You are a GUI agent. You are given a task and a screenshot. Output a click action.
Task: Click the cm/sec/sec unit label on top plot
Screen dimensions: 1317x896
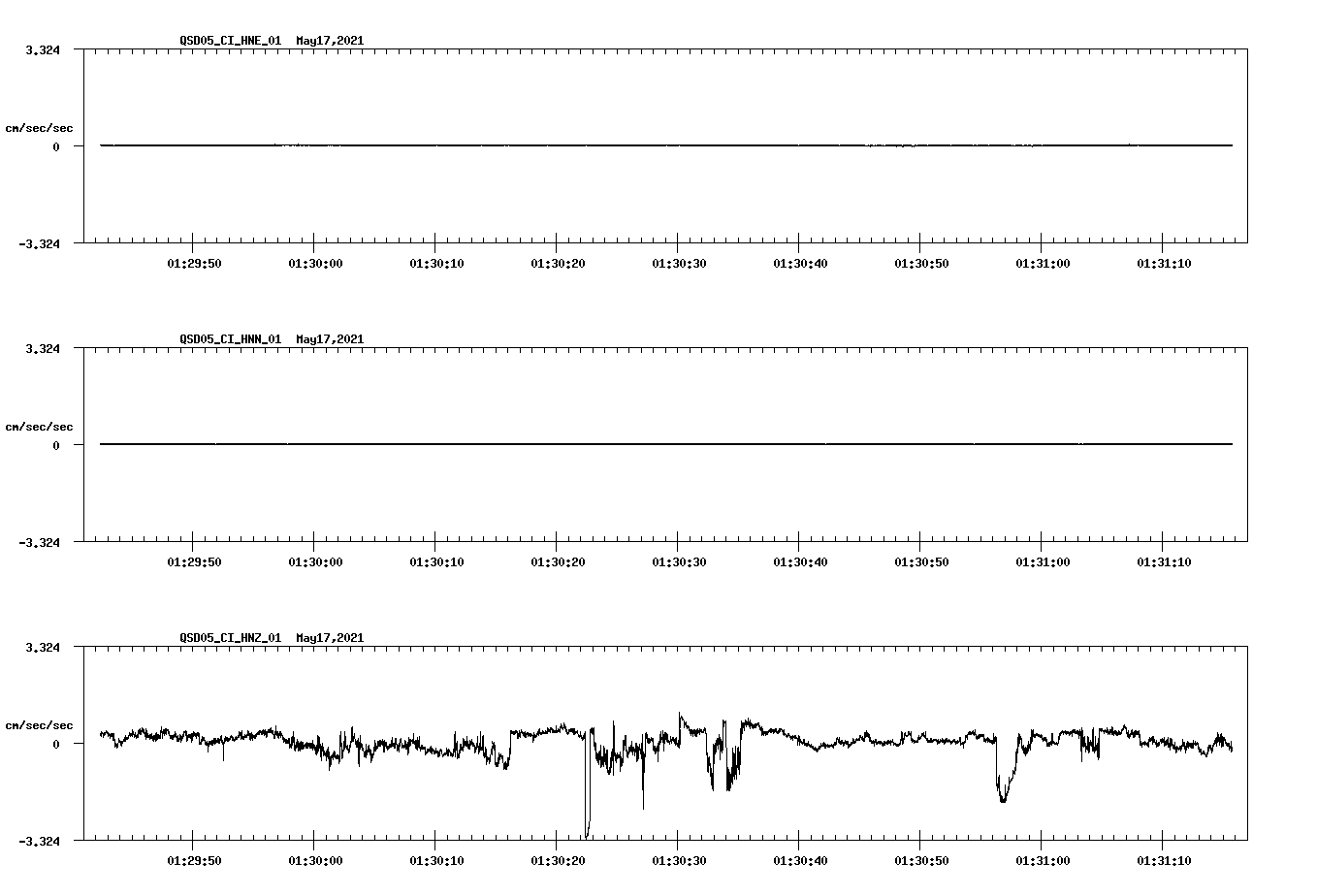point(40,127)
